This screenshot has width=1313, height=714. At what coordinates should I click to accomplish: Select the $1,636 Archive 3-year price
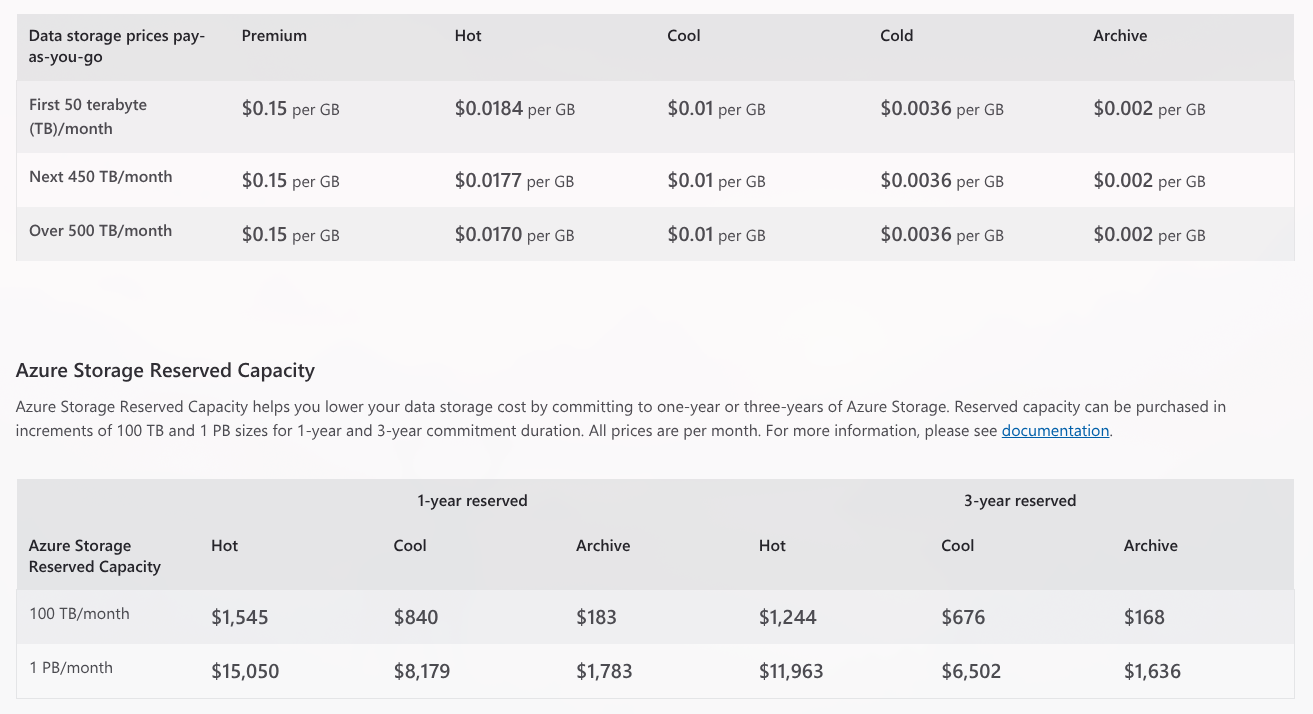(1152, 671)
